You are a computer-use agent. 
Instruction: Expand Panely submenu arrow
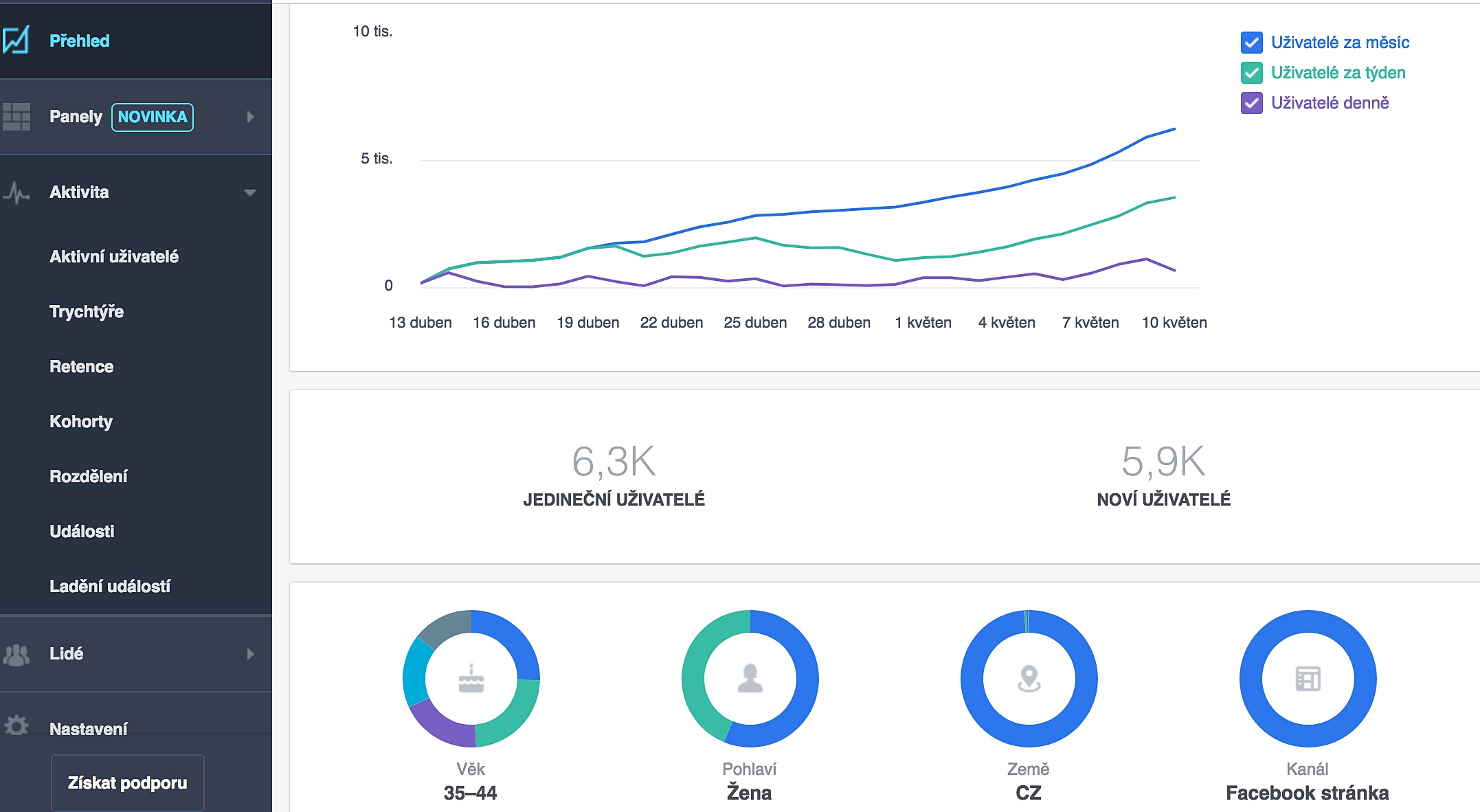[x=250, y=117]
